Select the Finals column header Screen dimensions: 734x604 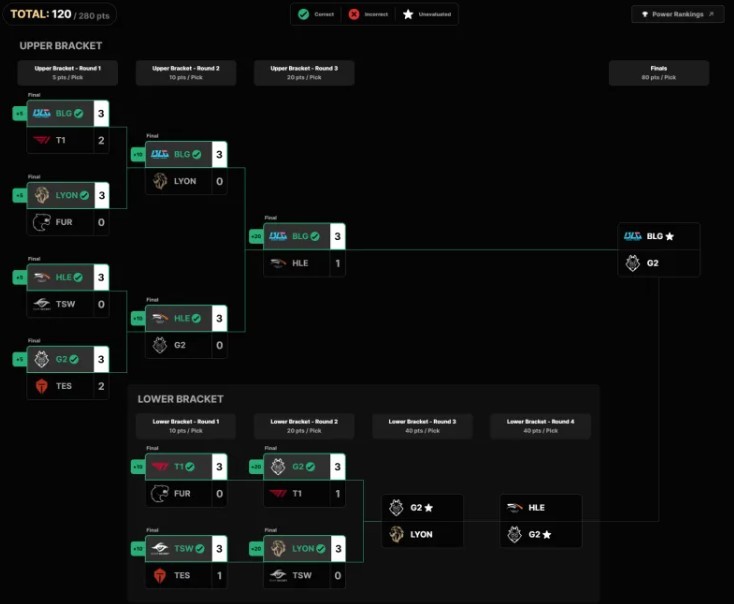(x=659, y=73)
